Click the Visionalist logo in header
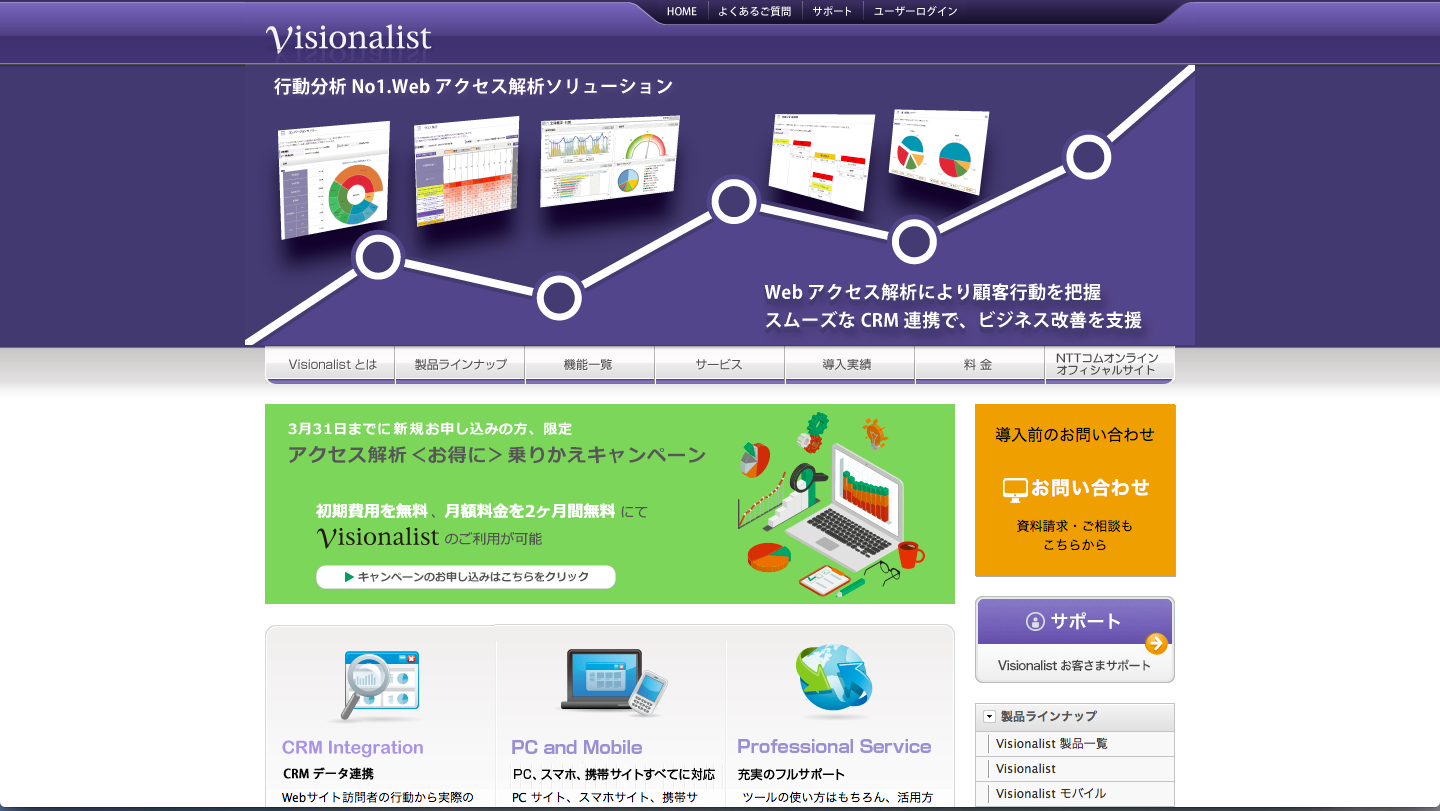The image size is (1440, 811). [348, 38]
